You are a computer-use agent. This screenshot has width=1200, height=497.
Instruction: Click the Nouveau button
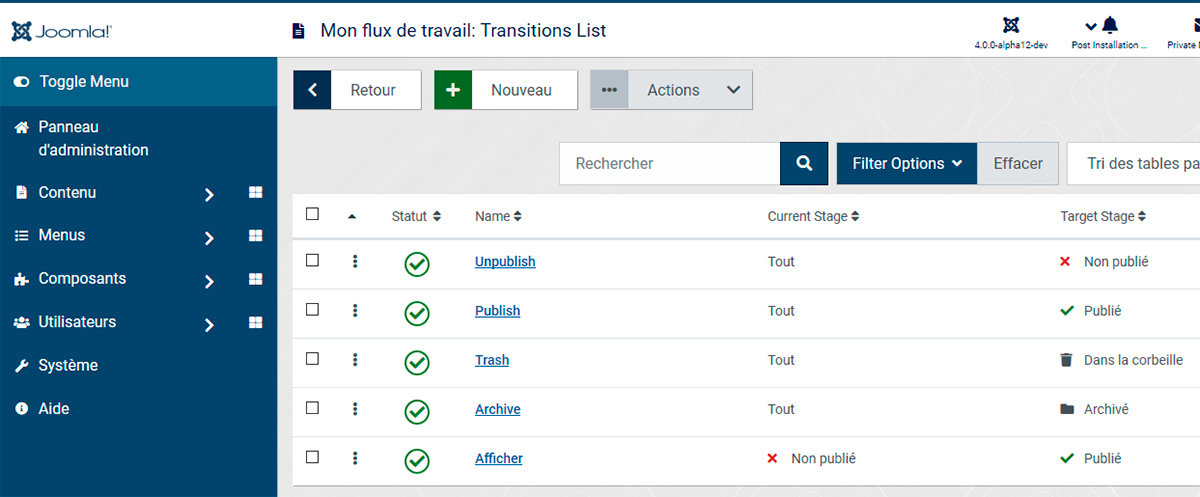click(506, 90)
